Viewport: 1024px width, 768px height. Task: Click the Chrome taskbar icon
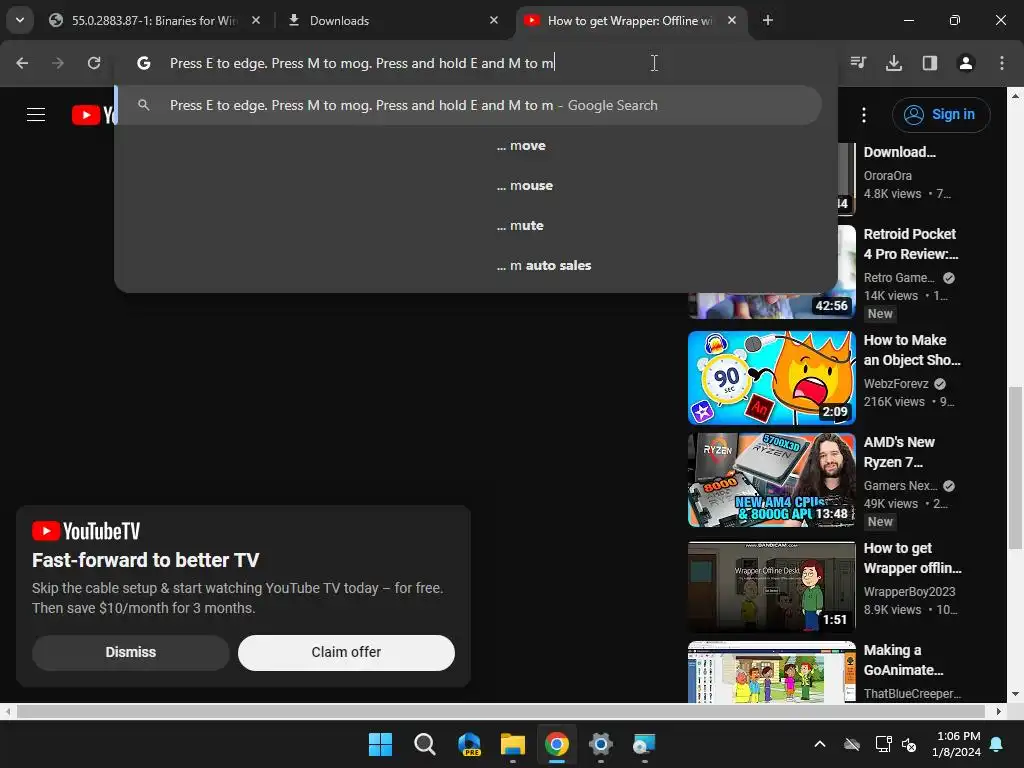(557, 744)
